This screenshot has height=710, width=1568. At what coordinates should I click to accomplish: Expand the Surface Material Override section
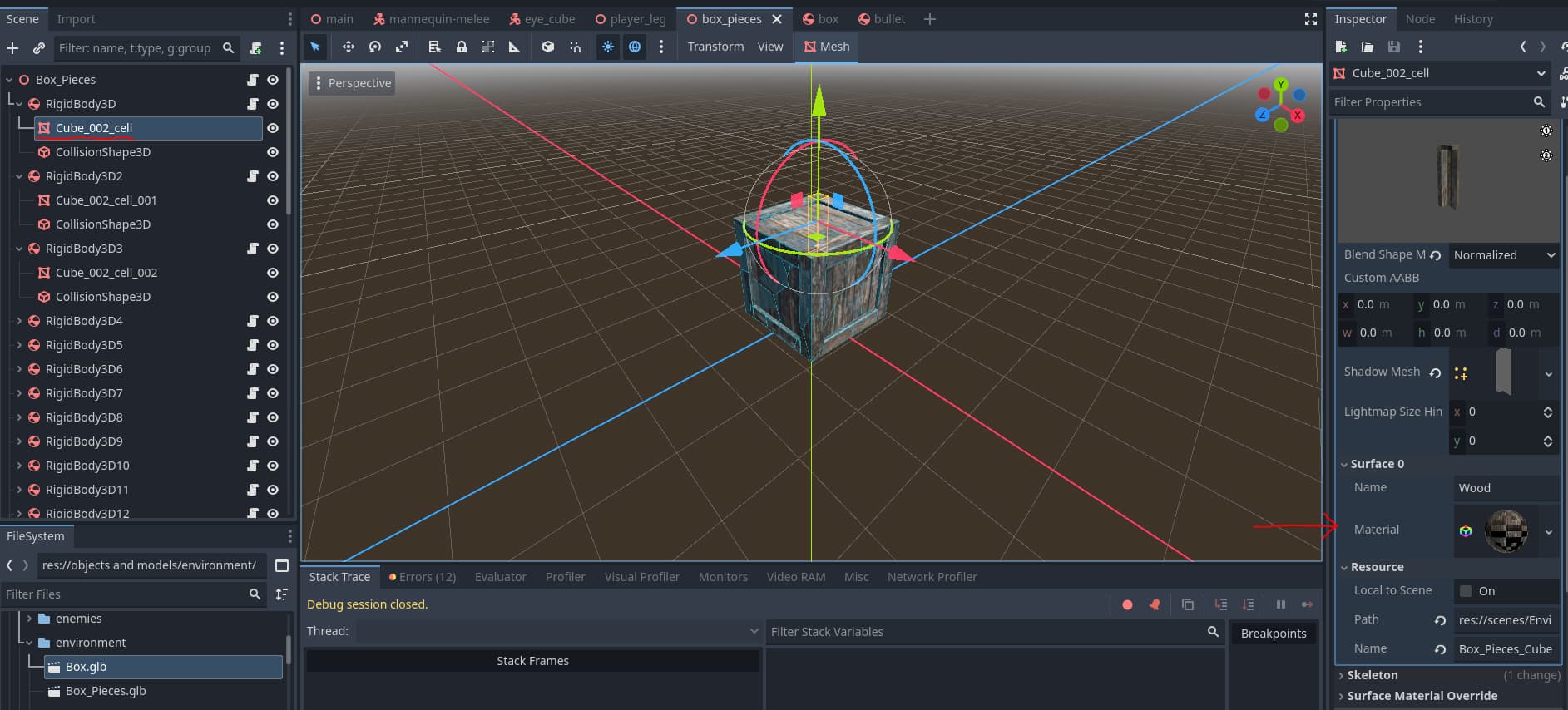1422,696
